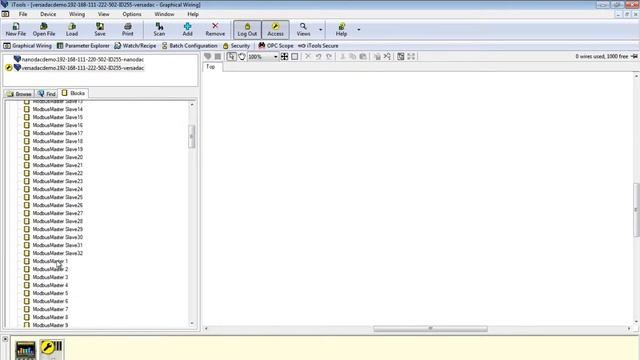Toggle the Access mode button
This screenshot has height=360, width=640.
coord(276,30)
